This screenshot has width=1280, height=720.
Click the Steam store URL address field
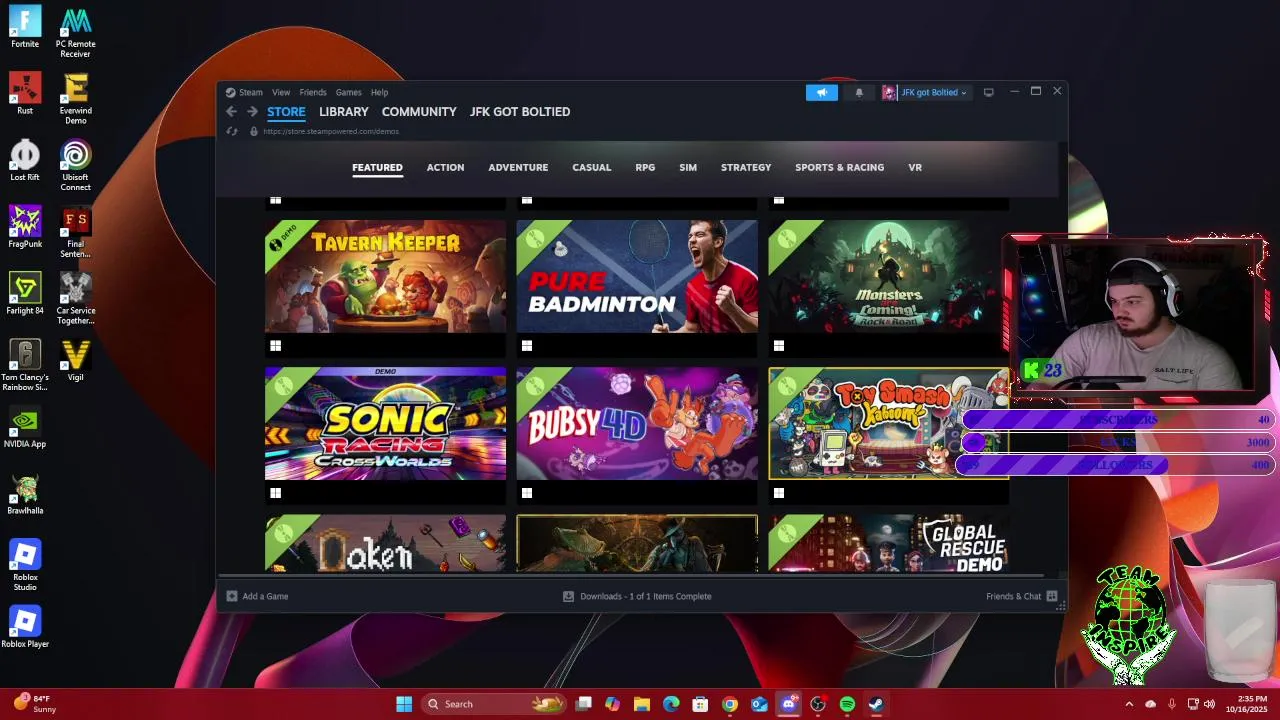click(x=331, y=131)
